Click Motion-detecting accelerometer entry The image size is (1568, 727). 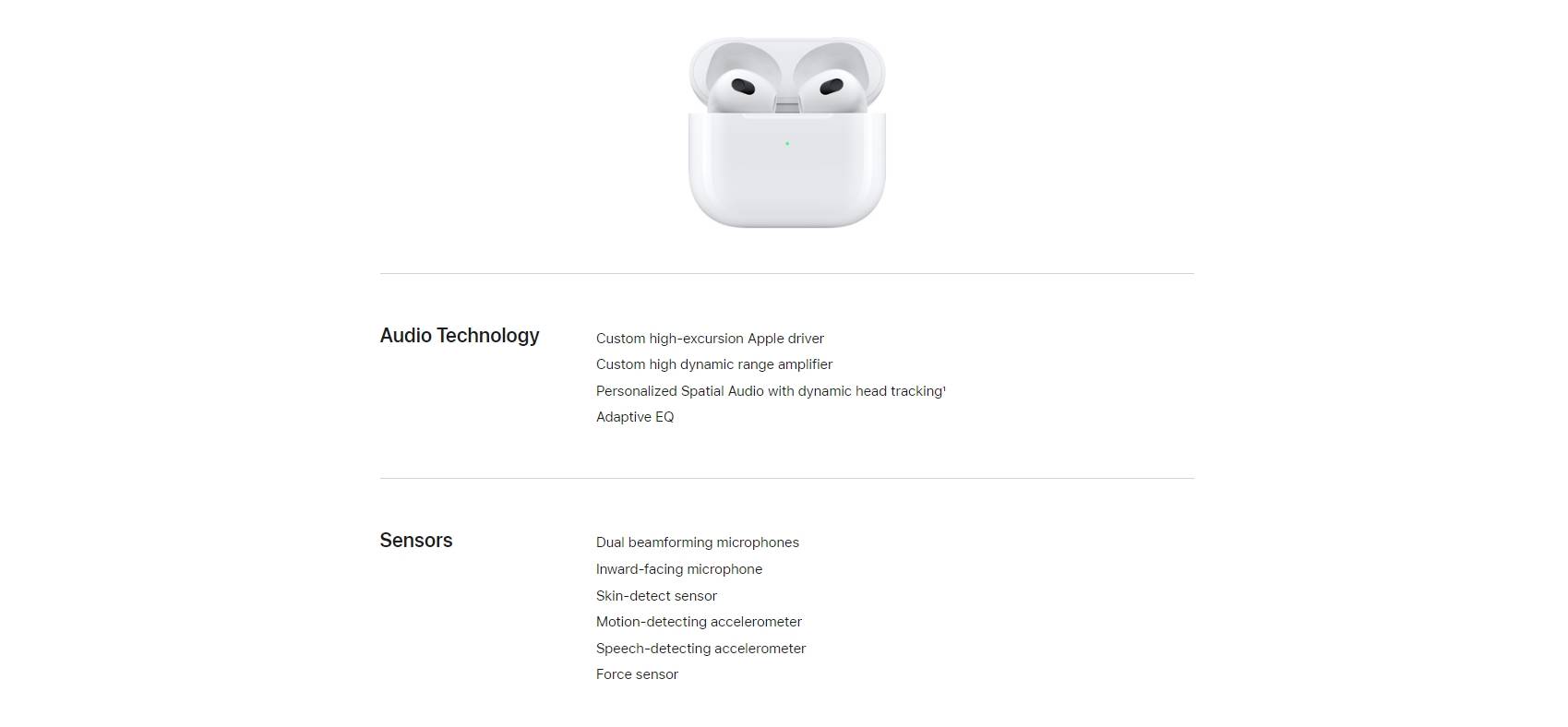[x=699, y=622]
